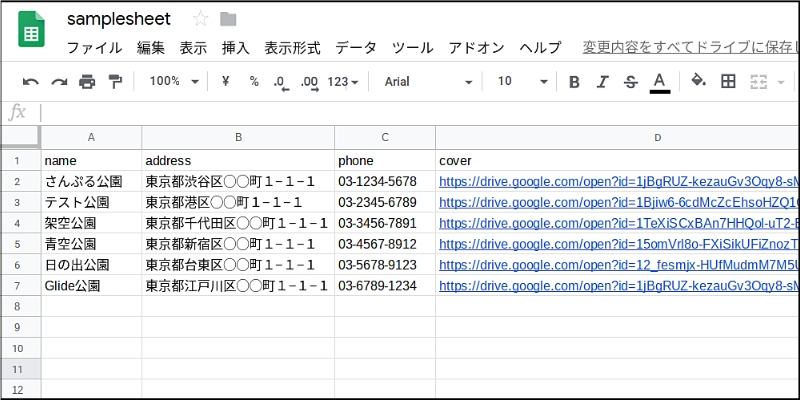Toggle italic text formatting
800x400 pixels.
[x=602, y=82]
